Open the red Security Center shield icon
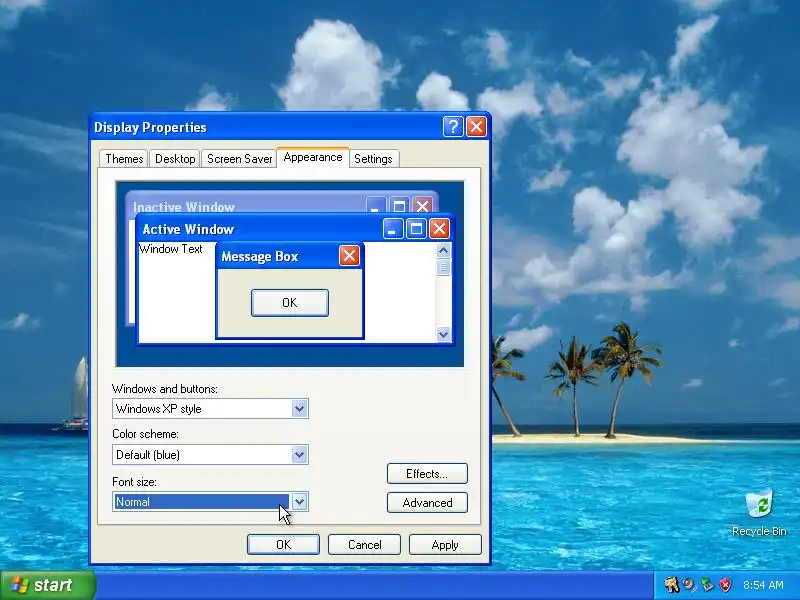This screenshot has width=800, height=600. click(x=725, y=585)
